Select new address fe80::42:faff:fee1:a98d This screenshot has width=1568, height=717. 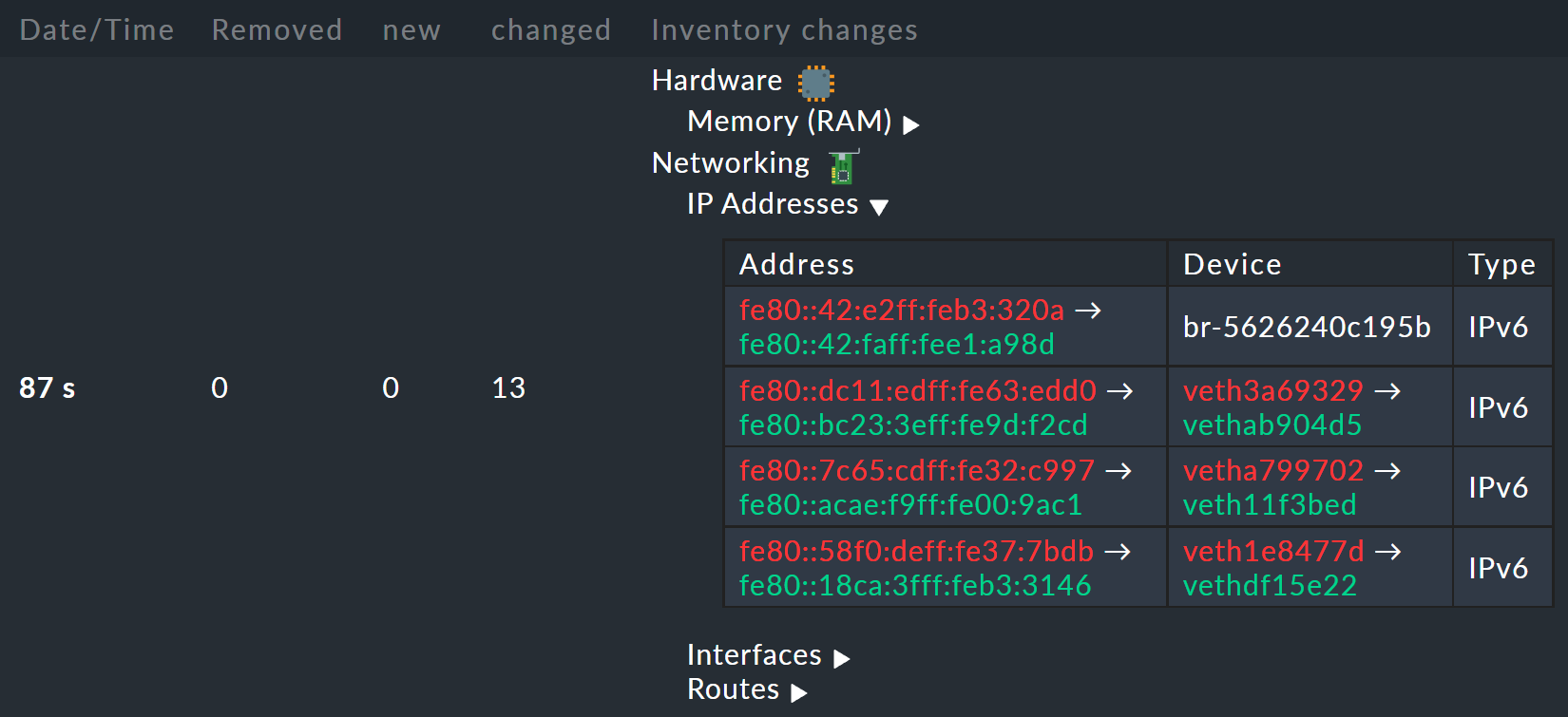coord(896,345)
